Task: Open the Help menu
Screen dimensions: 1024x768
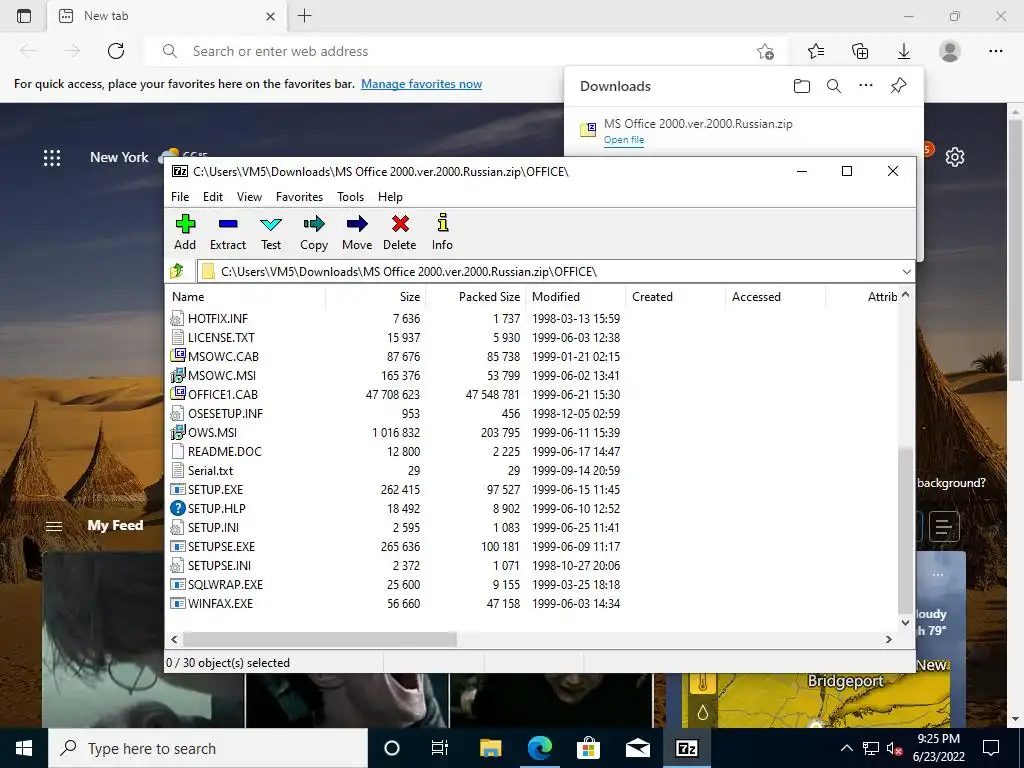Action: [390, 197]
